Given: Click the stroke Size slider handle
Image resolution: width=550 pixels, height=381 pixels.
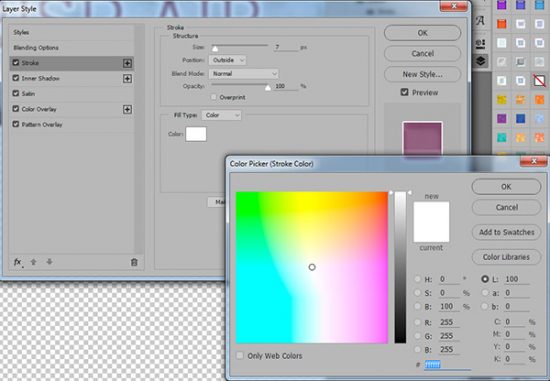Looking at the screenshot, I should tap(215, 48).
